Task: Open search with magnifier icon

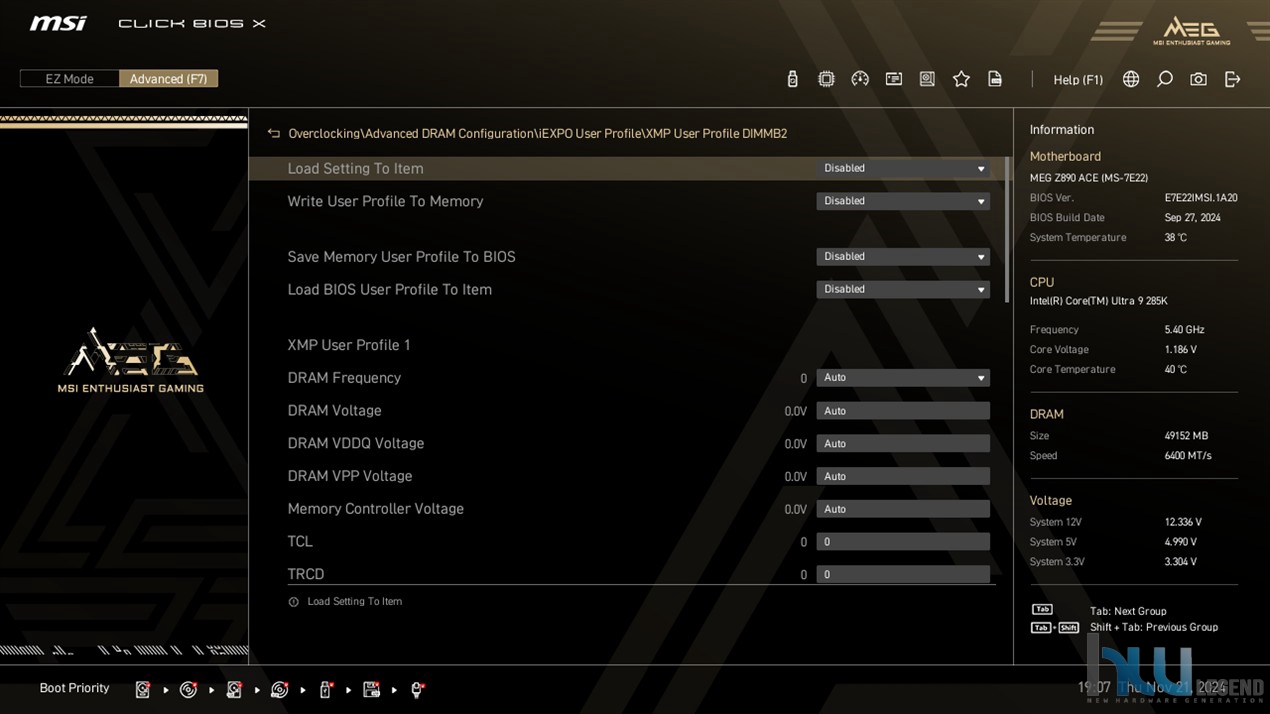Action: pyautogui.click(x=1165, y=79)
